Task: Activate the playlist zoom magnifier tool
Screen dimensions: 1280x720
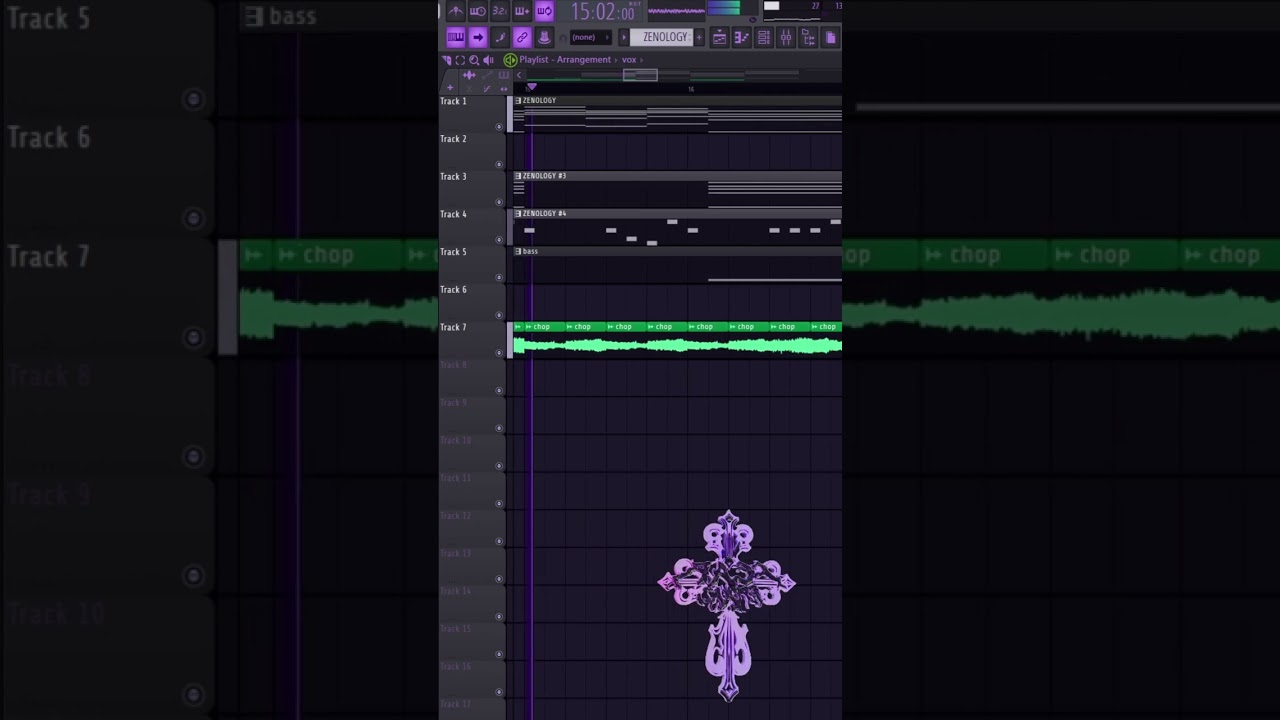Action: pos(474,60)
